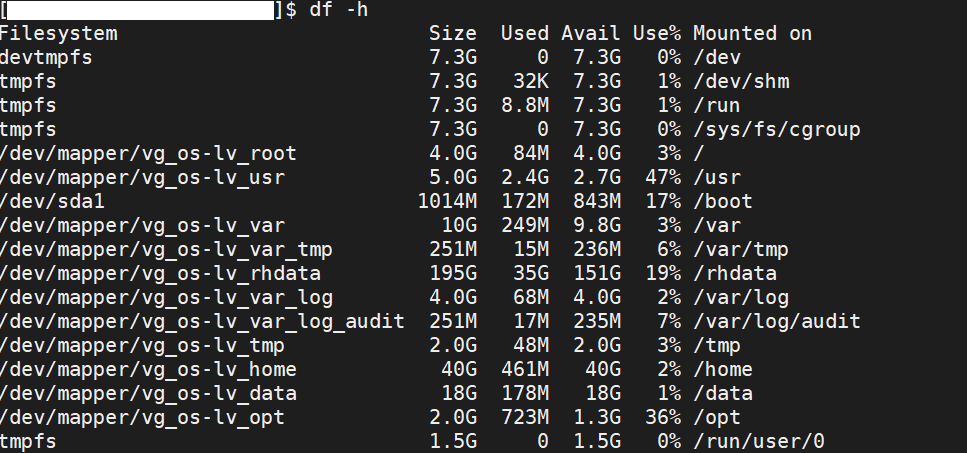Click the "Mounted on" column header
The height and width of the screenshot is (453, 967).
coord(752,34)
